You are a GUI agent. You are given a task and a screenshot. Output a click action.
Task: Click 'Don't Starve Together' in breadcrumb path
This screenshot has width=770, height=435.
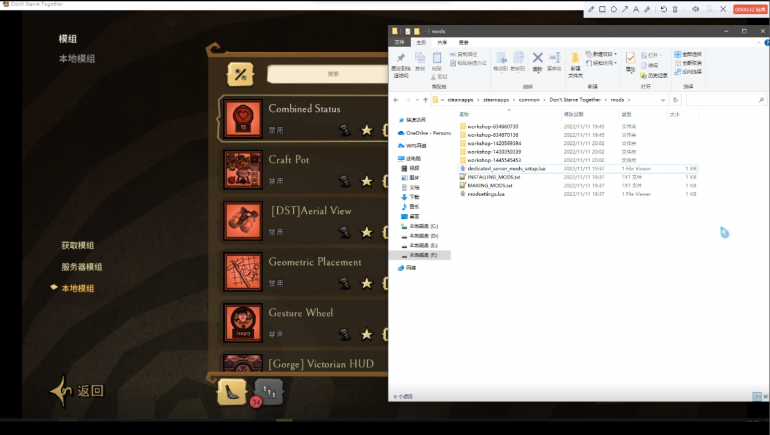tap(575, 100)
